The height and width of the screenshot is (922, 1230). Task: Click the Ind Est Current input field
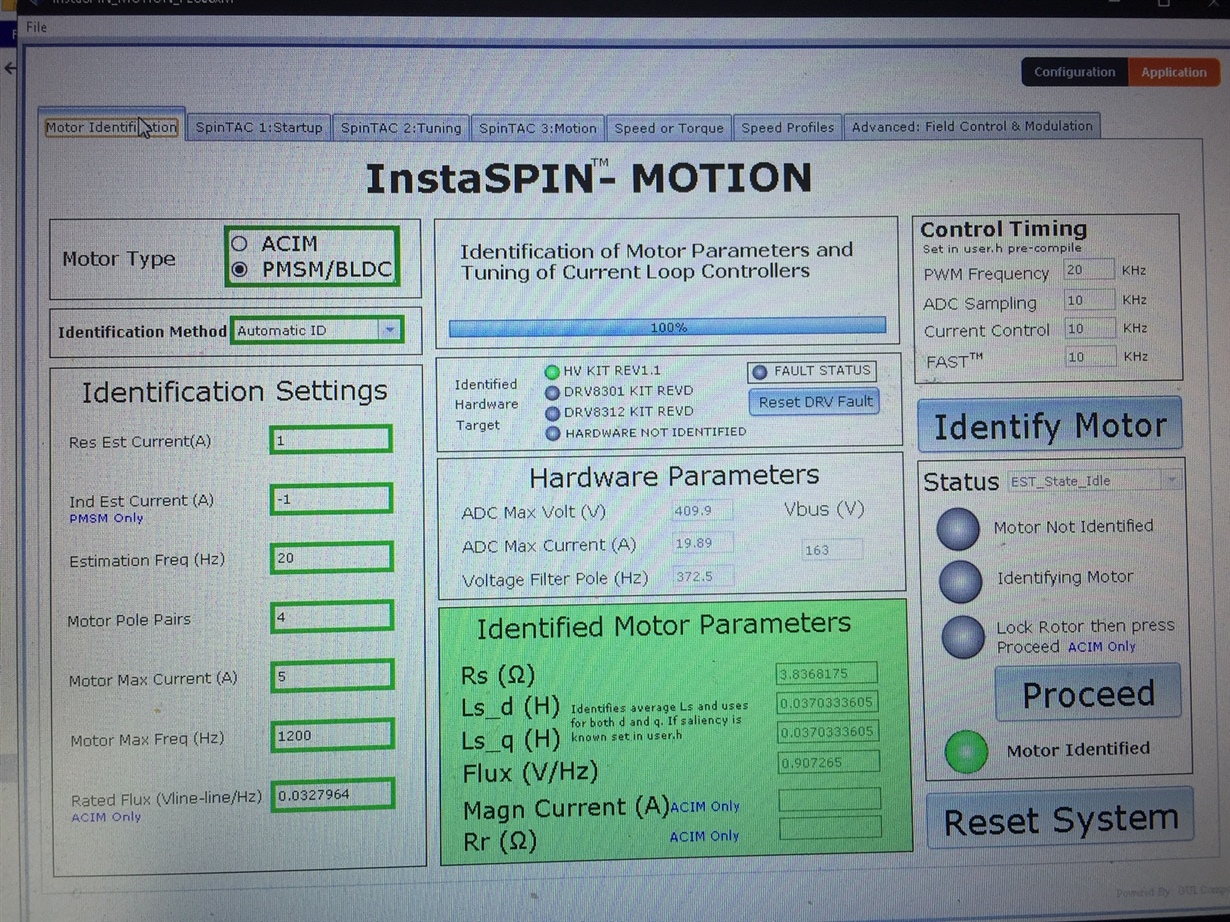[331, 498]
